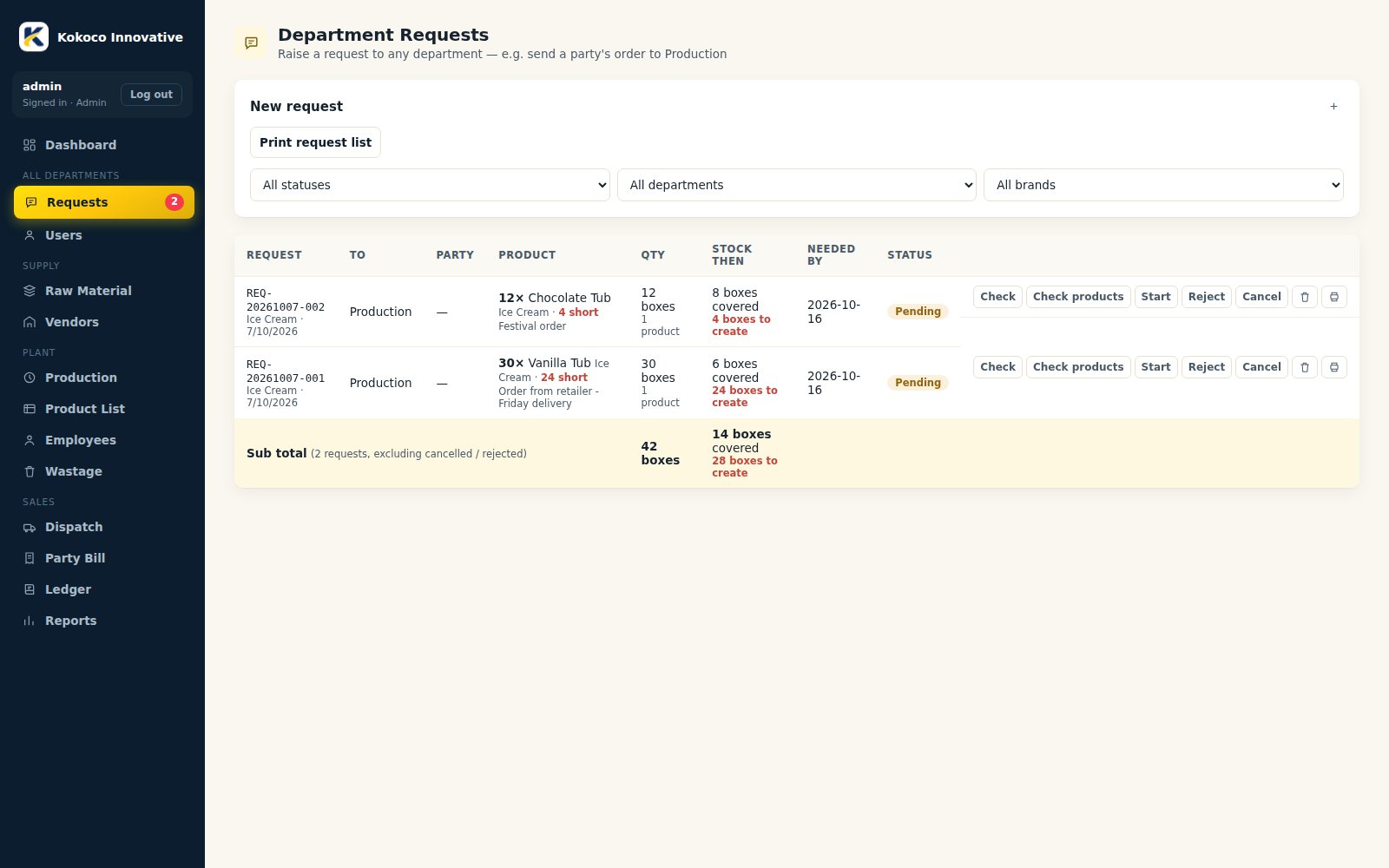Open Product List via its icon

pos(30,409)
